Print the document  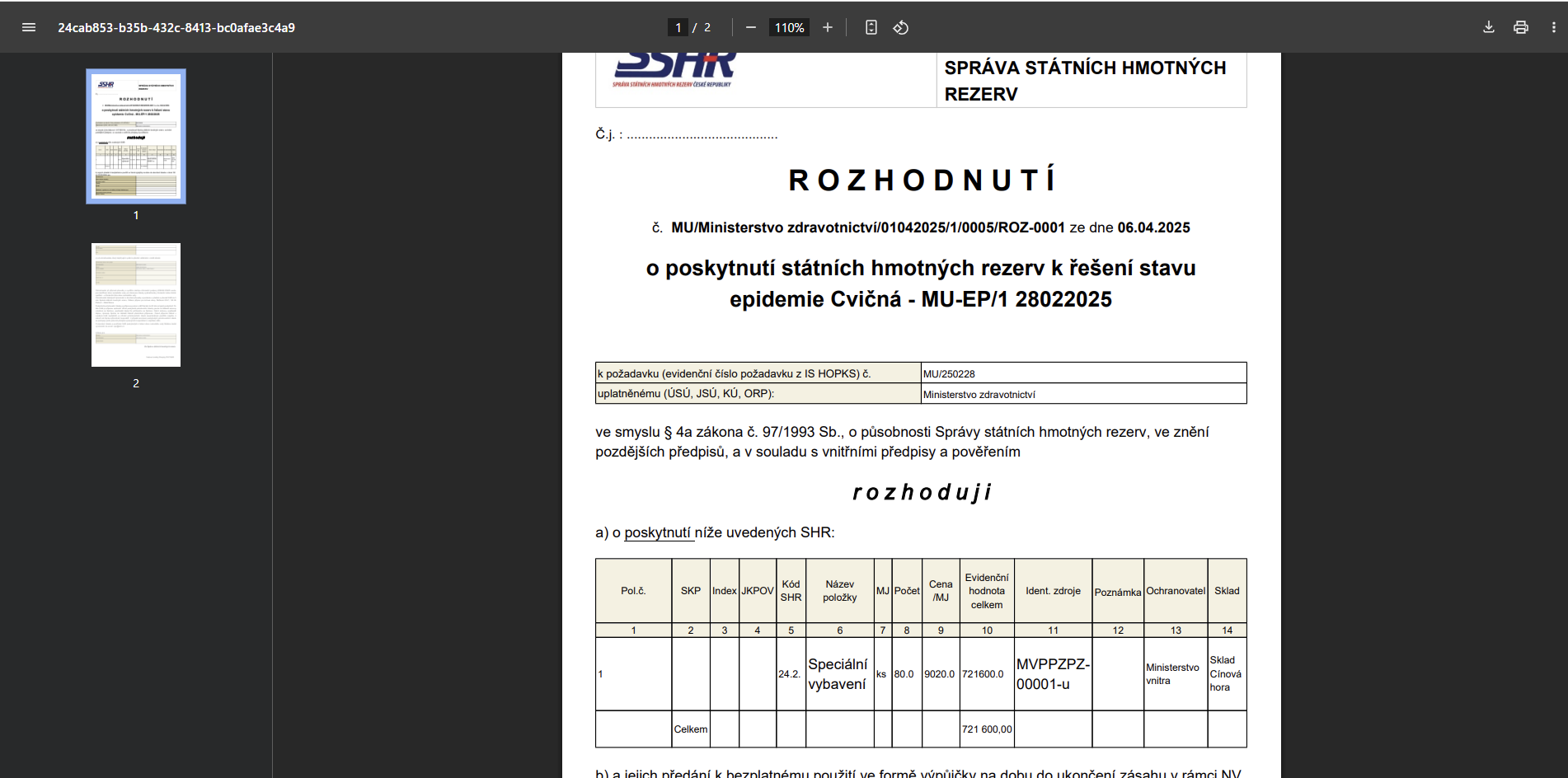tap(1521, 27)
